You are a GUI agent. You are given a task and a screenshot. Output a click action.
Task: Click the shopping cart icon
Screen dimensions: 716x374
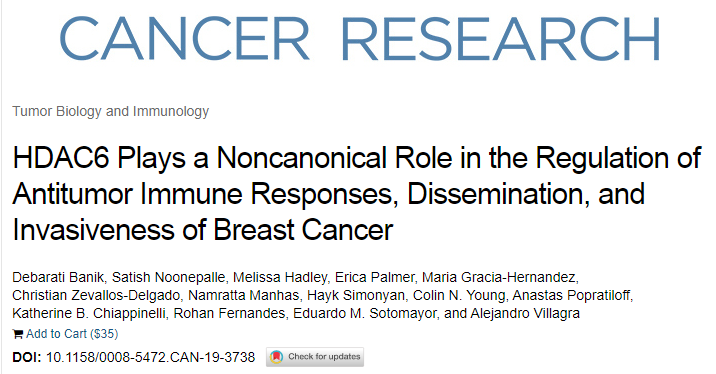click(x=17, y=334)
